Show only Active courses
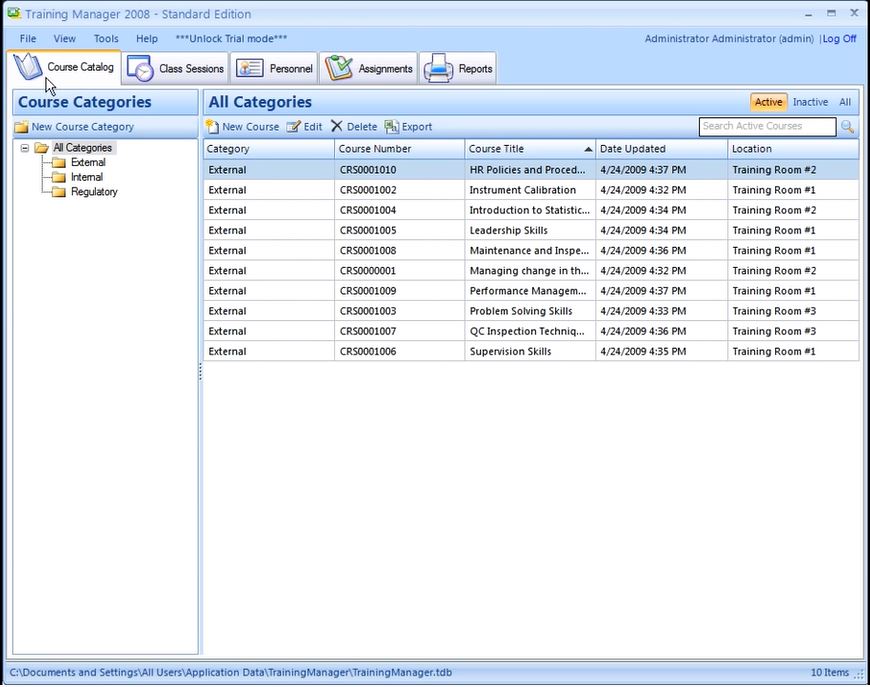The image size is (870, 687). 768,101
